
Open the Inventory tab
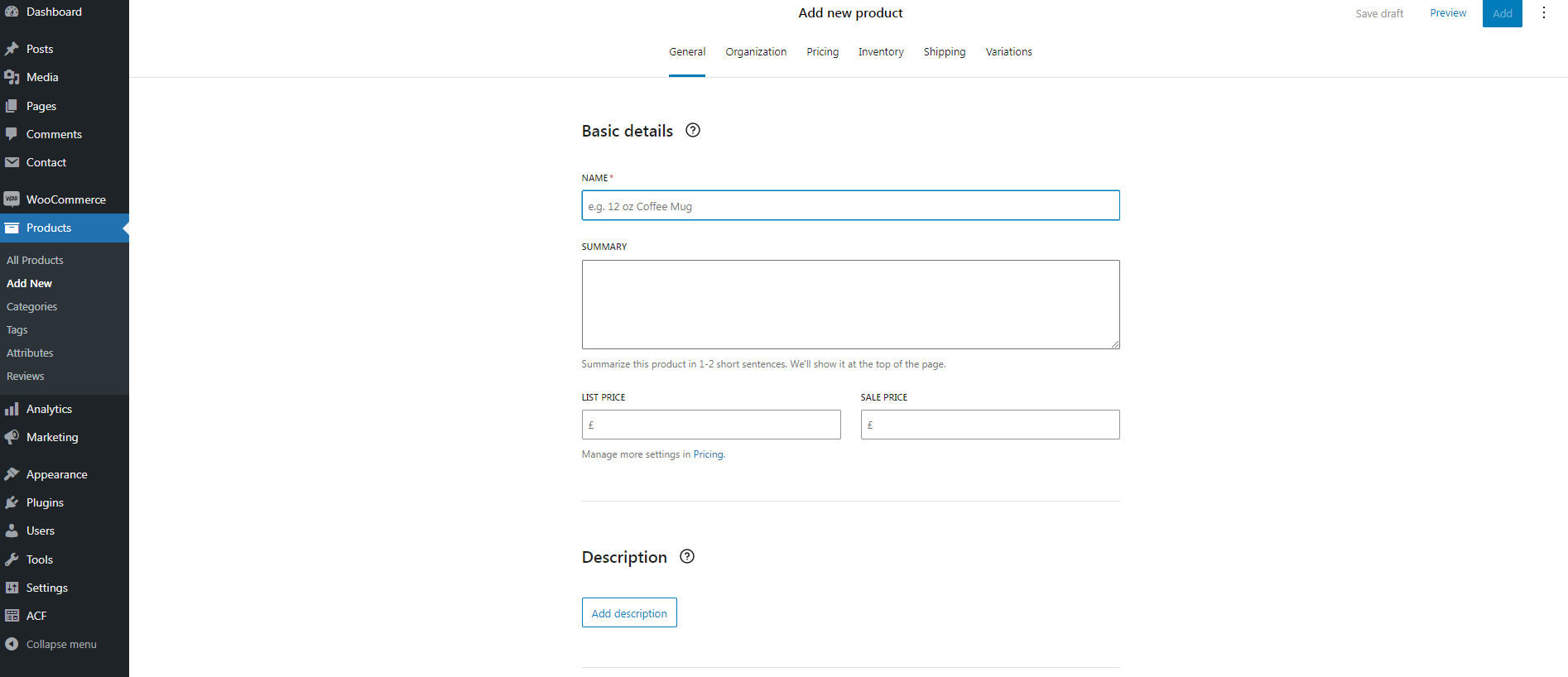[x=881, y=51]
